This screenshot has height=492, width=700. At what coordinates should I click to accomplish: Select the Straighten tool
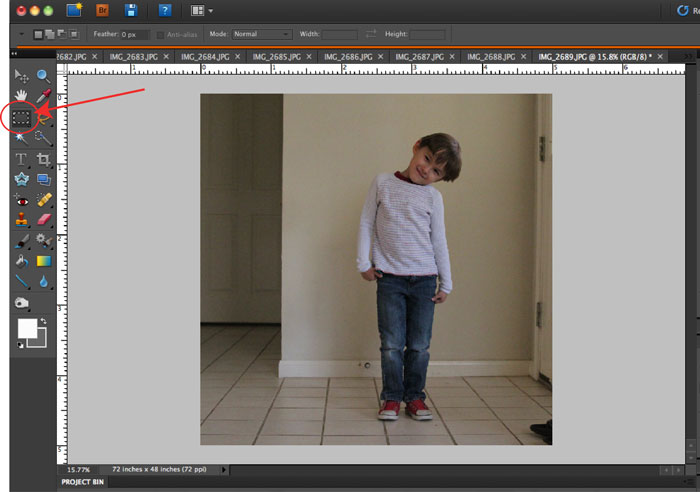click(43, 179)
